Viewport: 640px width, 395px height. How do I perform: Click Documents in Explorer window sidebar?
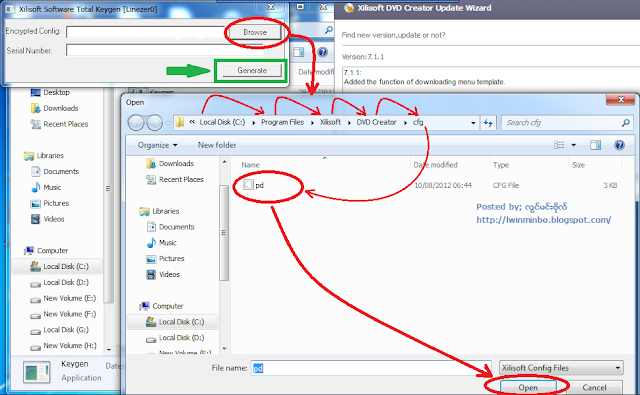coord(55,171)
